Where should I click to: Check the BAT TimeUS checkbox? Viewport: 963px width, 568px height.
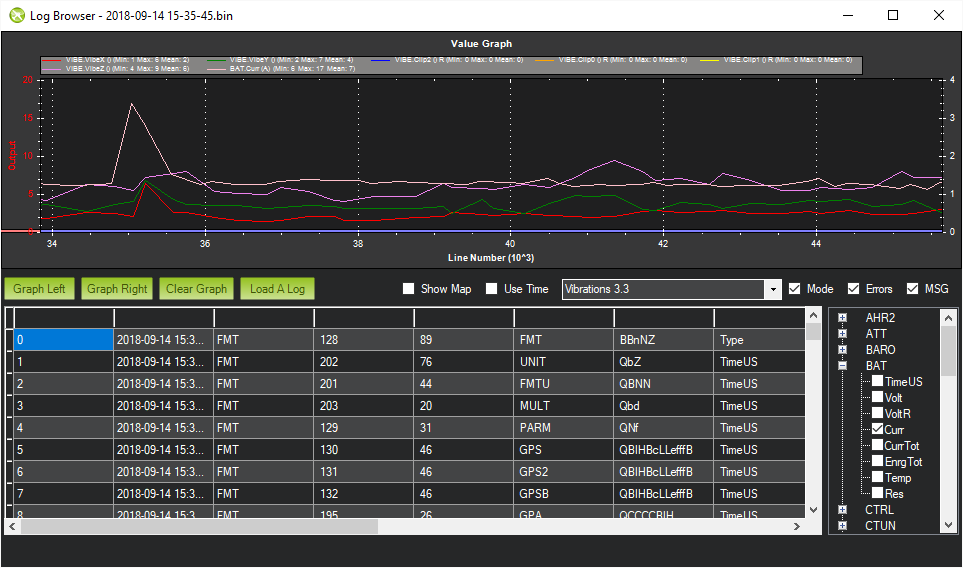pyautogui.click(x=878, y=381)
